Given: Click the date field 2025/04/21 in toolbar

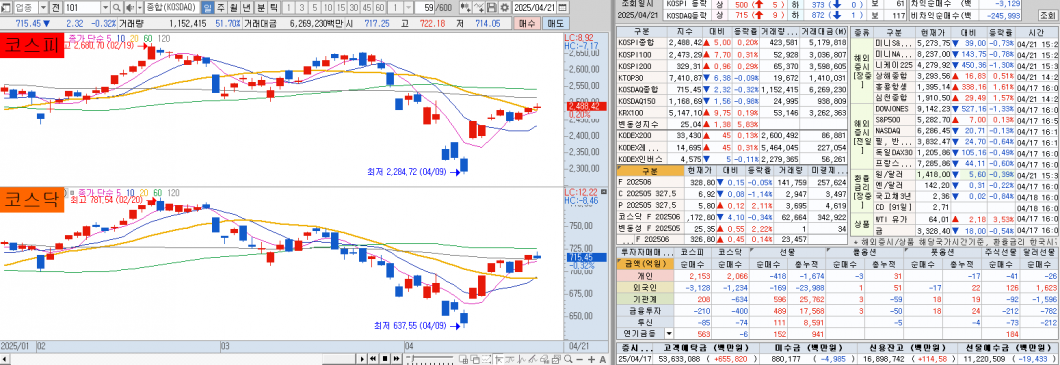Looking at the screenshot, I should tap(533, 7).
